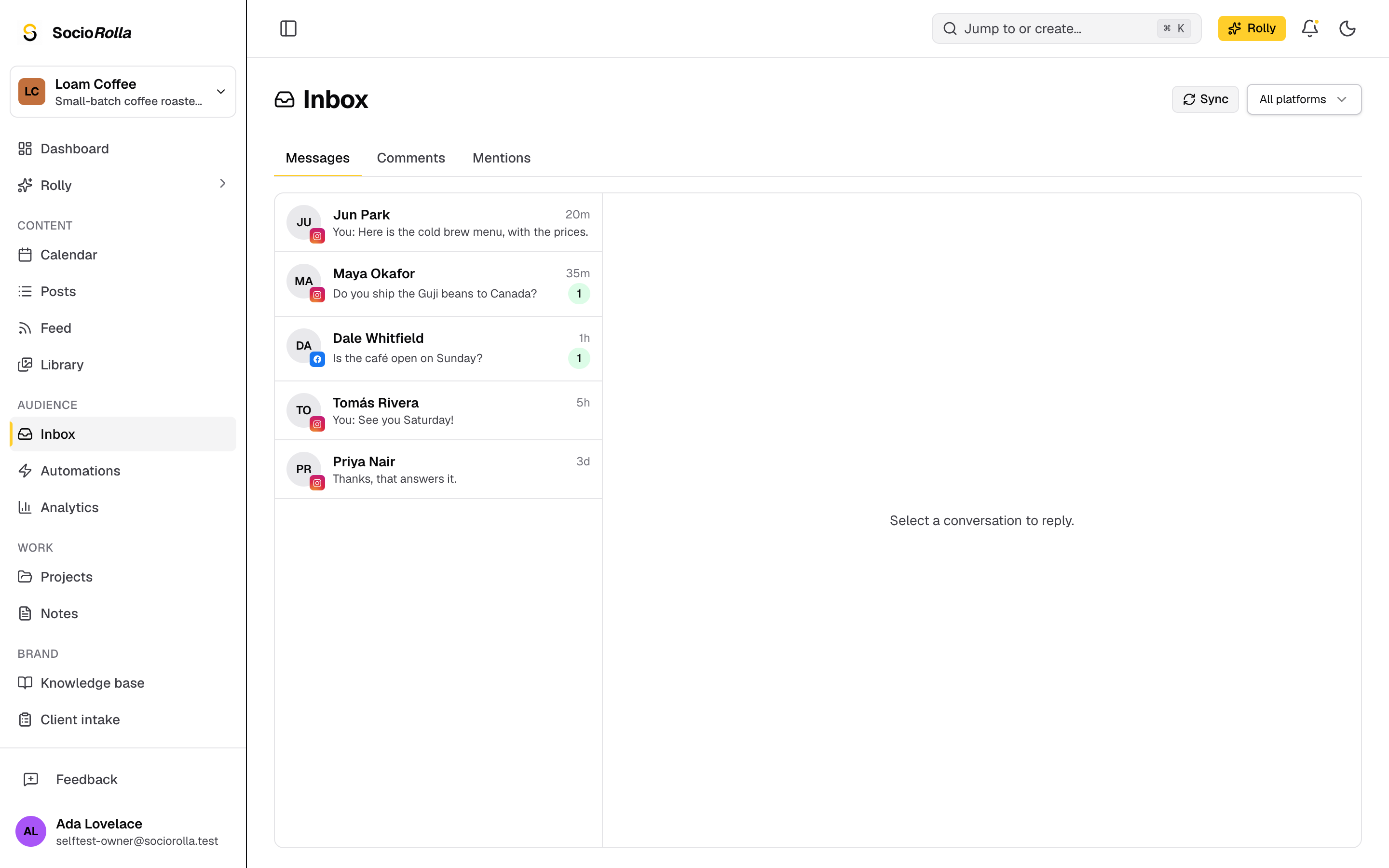Open Calendar in sidebar

coord(123,254)
